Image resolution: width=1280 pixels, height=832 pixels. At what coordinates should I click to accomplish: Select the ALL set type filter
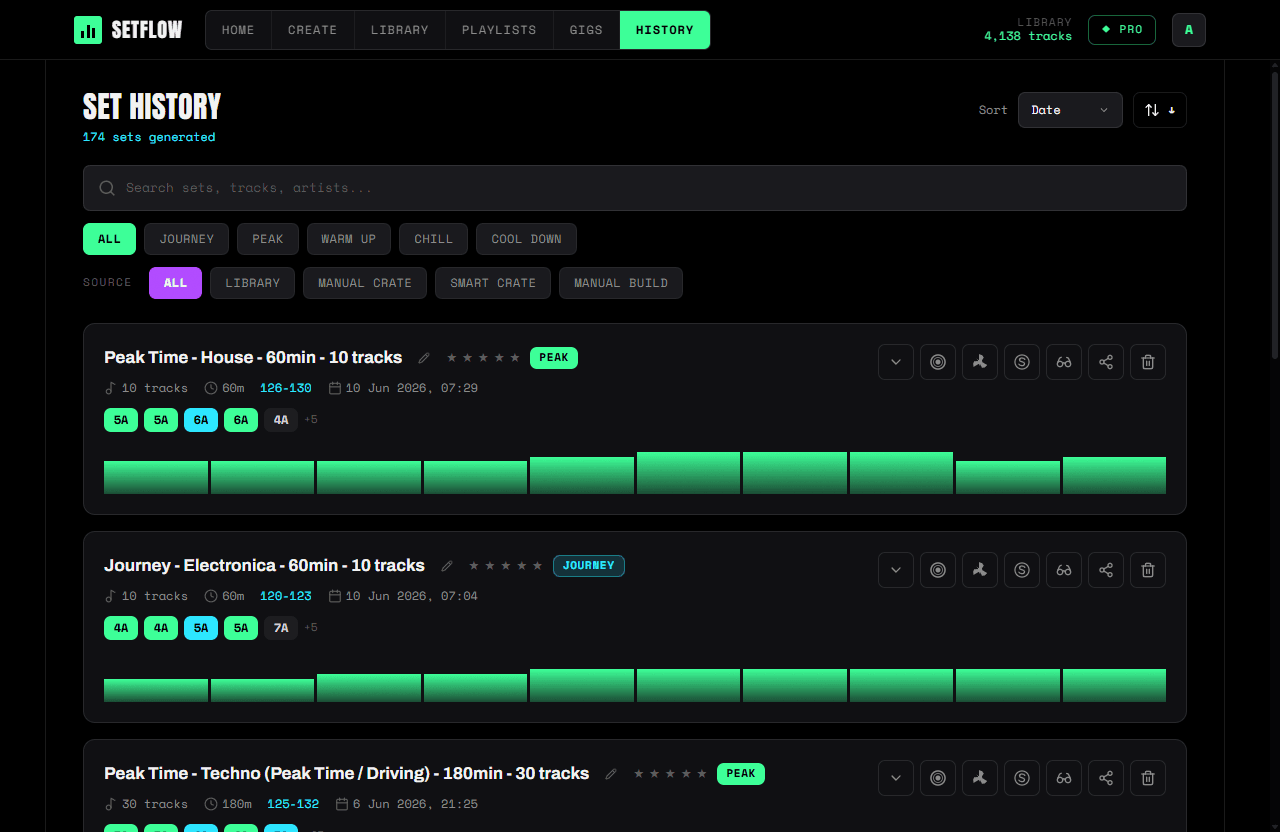click(x=109, y=239)
